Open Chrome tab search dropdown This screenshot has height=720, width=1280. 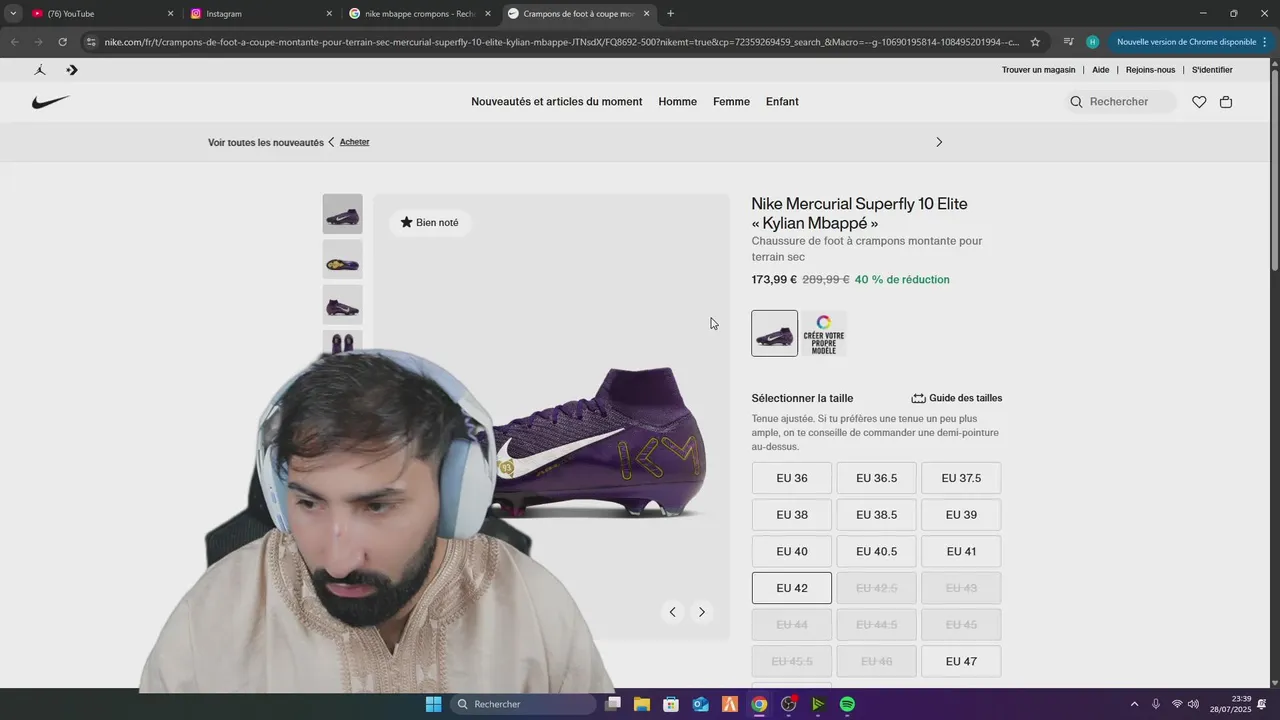coord(13,14)
